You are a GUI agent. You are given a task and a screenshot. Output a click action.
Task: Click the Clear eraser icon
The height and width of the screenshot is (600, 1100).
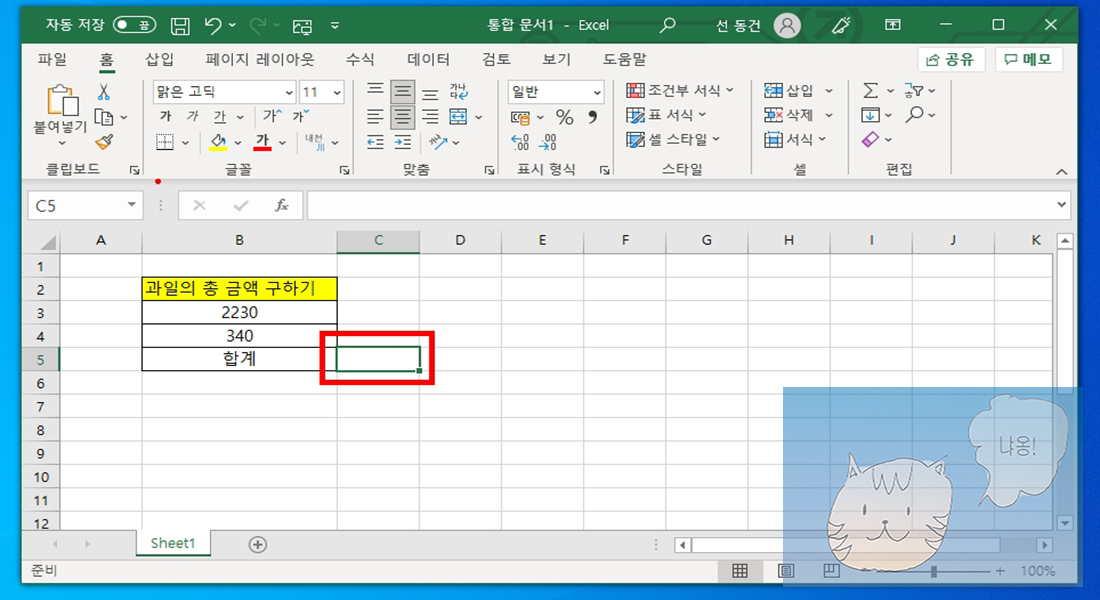point(870,140)
